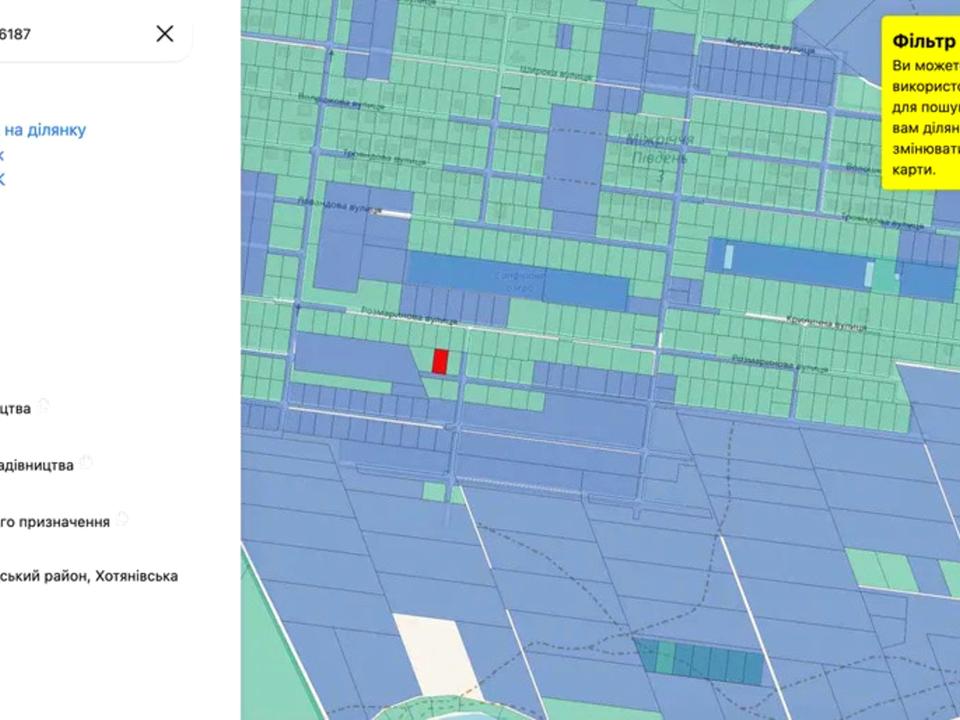This screenshot has height=720, width=960.
Task: Click the faint icon beside the "го призначення" label
Action: point(122,519)
